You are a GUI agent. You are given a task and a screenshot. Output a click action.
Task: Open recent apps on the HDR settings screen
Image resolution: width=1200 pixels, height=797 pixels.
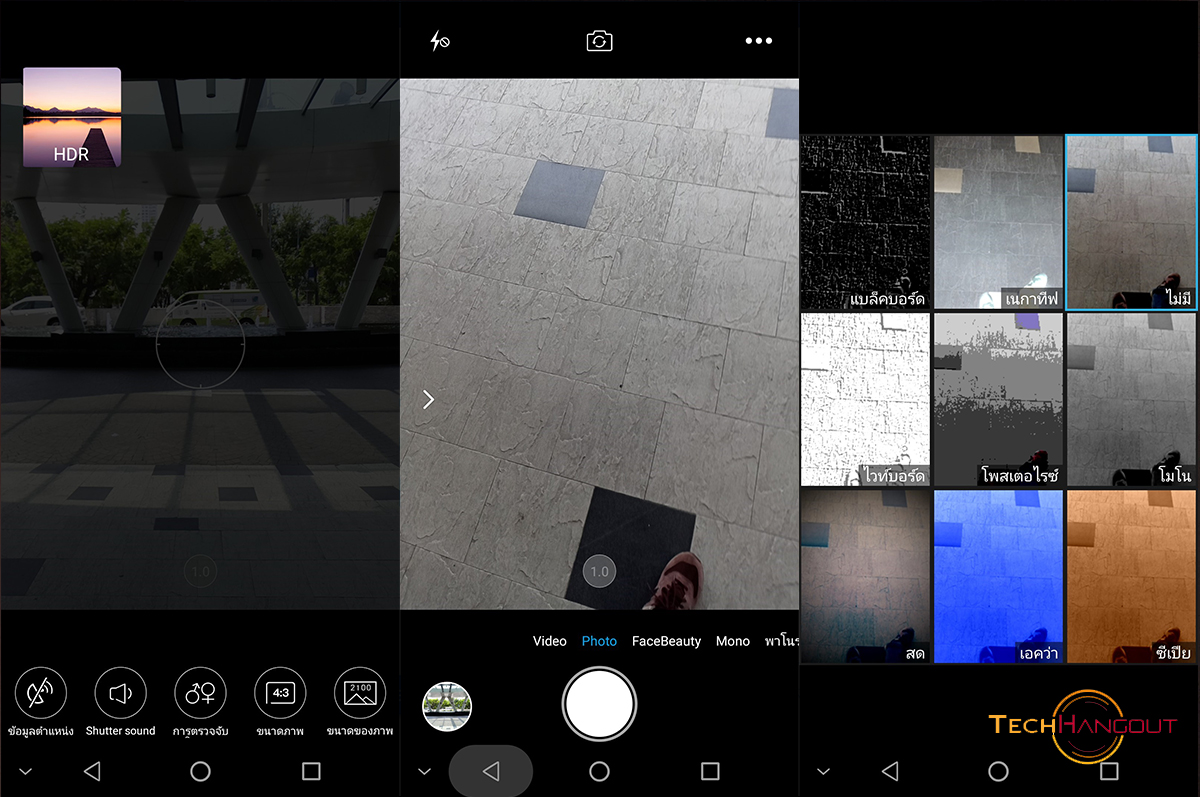pos(311,771)
